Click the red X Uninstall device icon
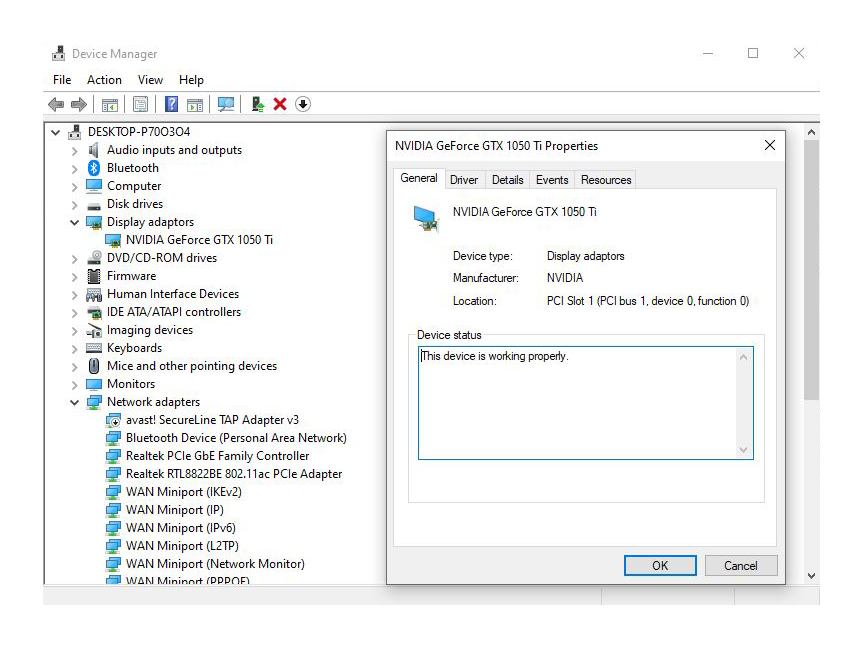862x652 pixels. (x=280, y=105)
